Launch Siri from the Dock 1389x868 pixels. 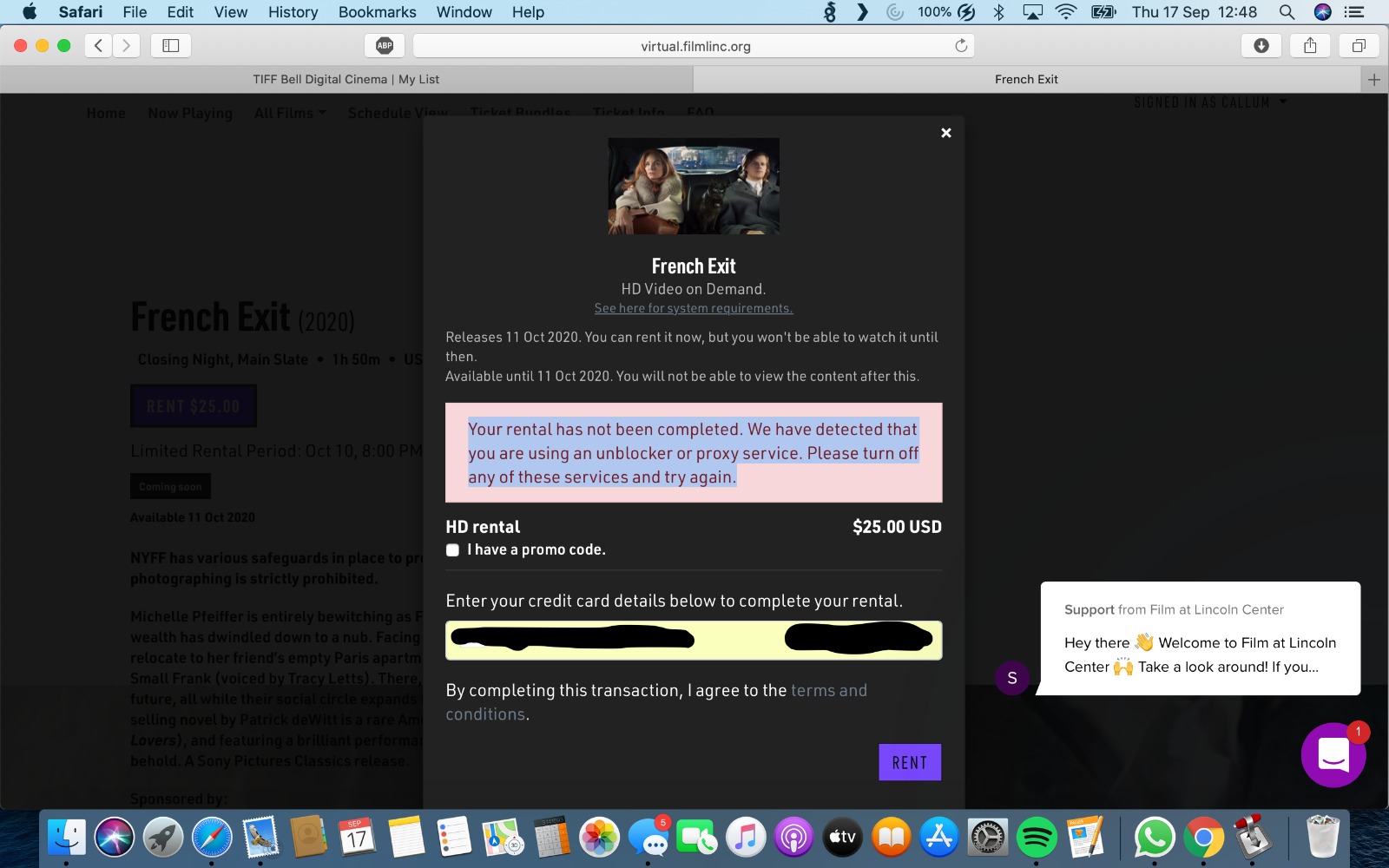tap(115, 838)
